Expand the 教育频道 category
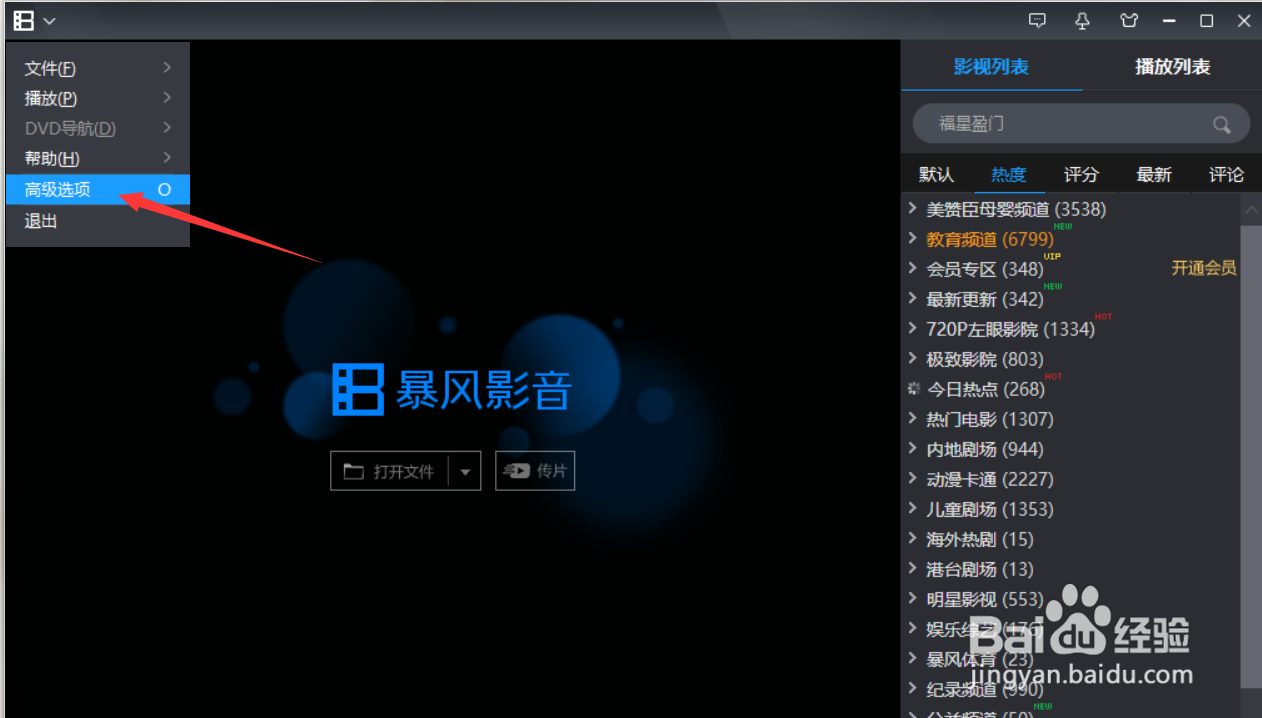 pyautogui.click(x=912, y=238)
